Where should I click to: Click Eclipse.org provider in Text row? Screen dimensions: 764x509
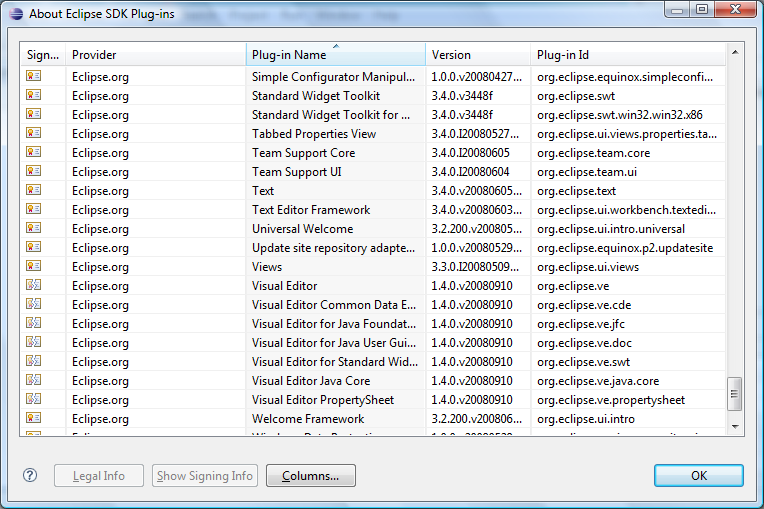tap(100, 191)
